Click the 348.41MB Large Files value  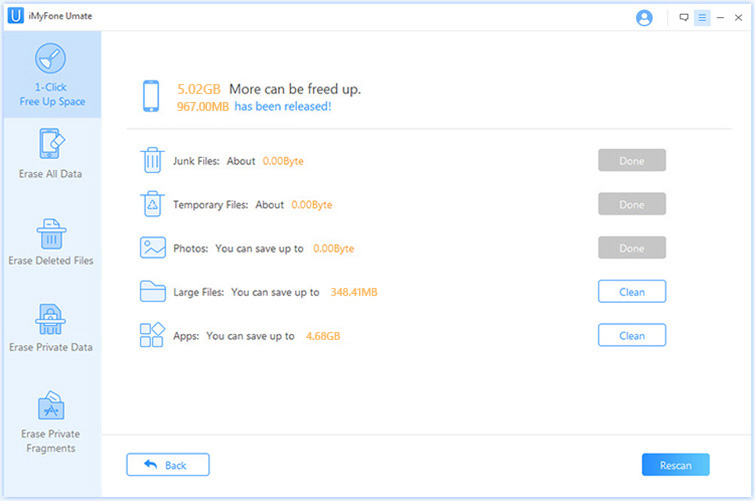[354, 292]
